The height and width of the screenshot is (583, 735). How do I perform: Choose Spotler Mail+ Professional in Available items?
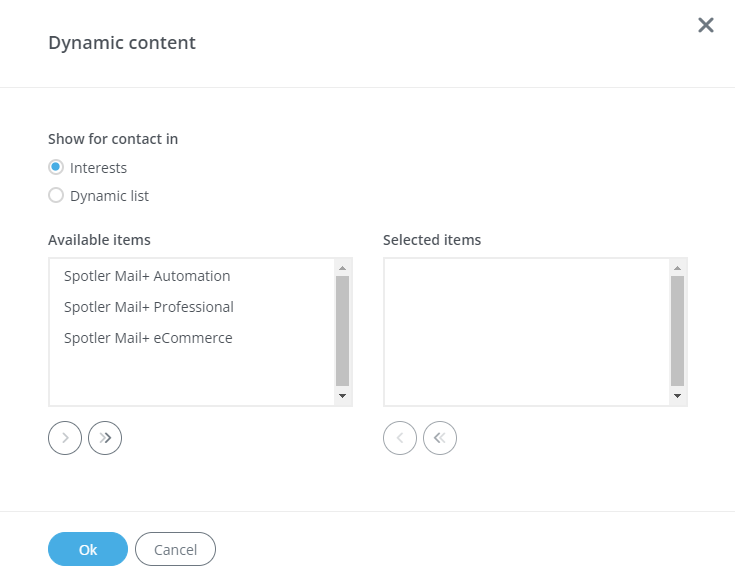pos(149,307)
